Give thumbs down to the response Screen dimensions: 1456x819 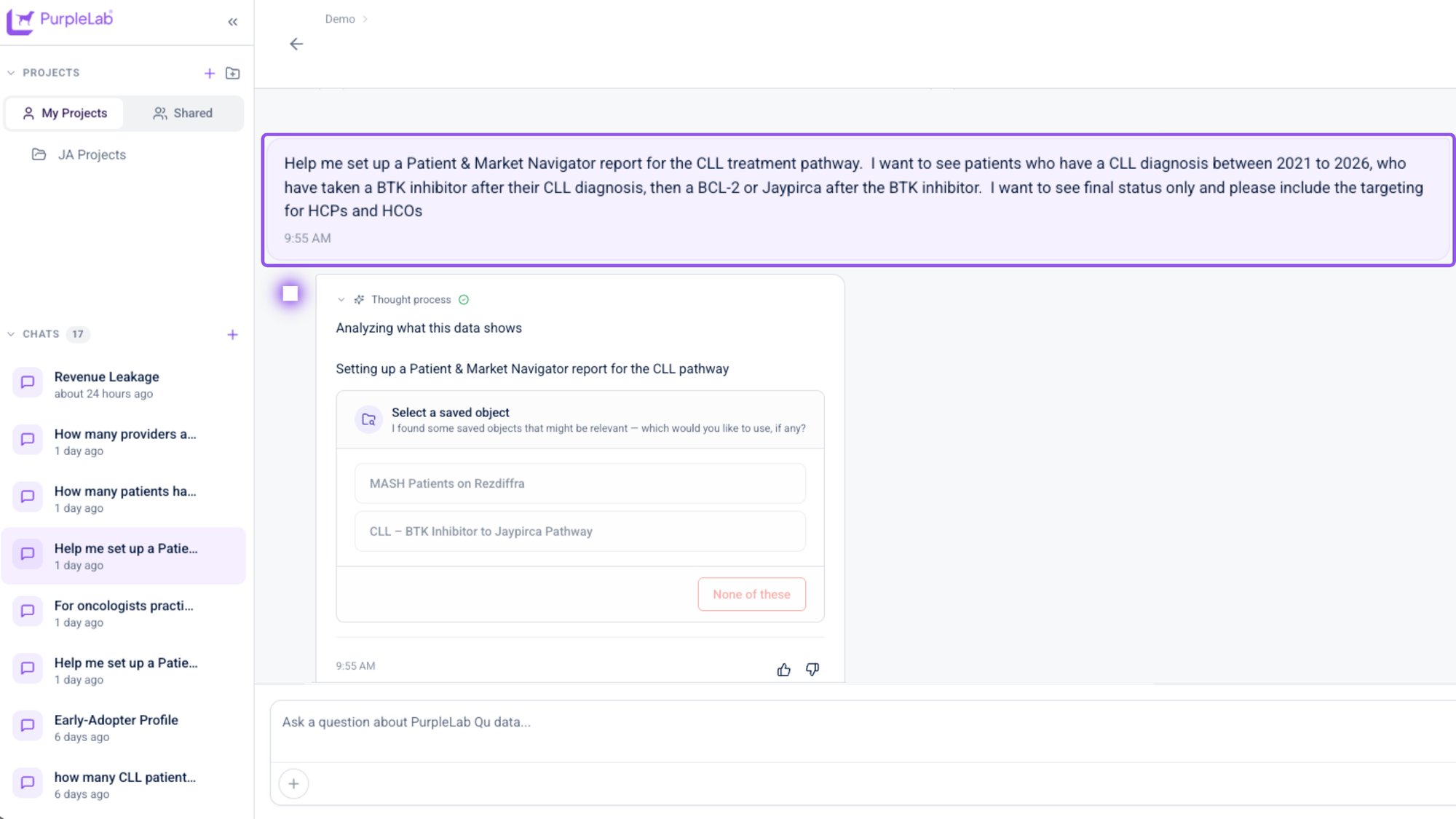[x=812, y=669]
